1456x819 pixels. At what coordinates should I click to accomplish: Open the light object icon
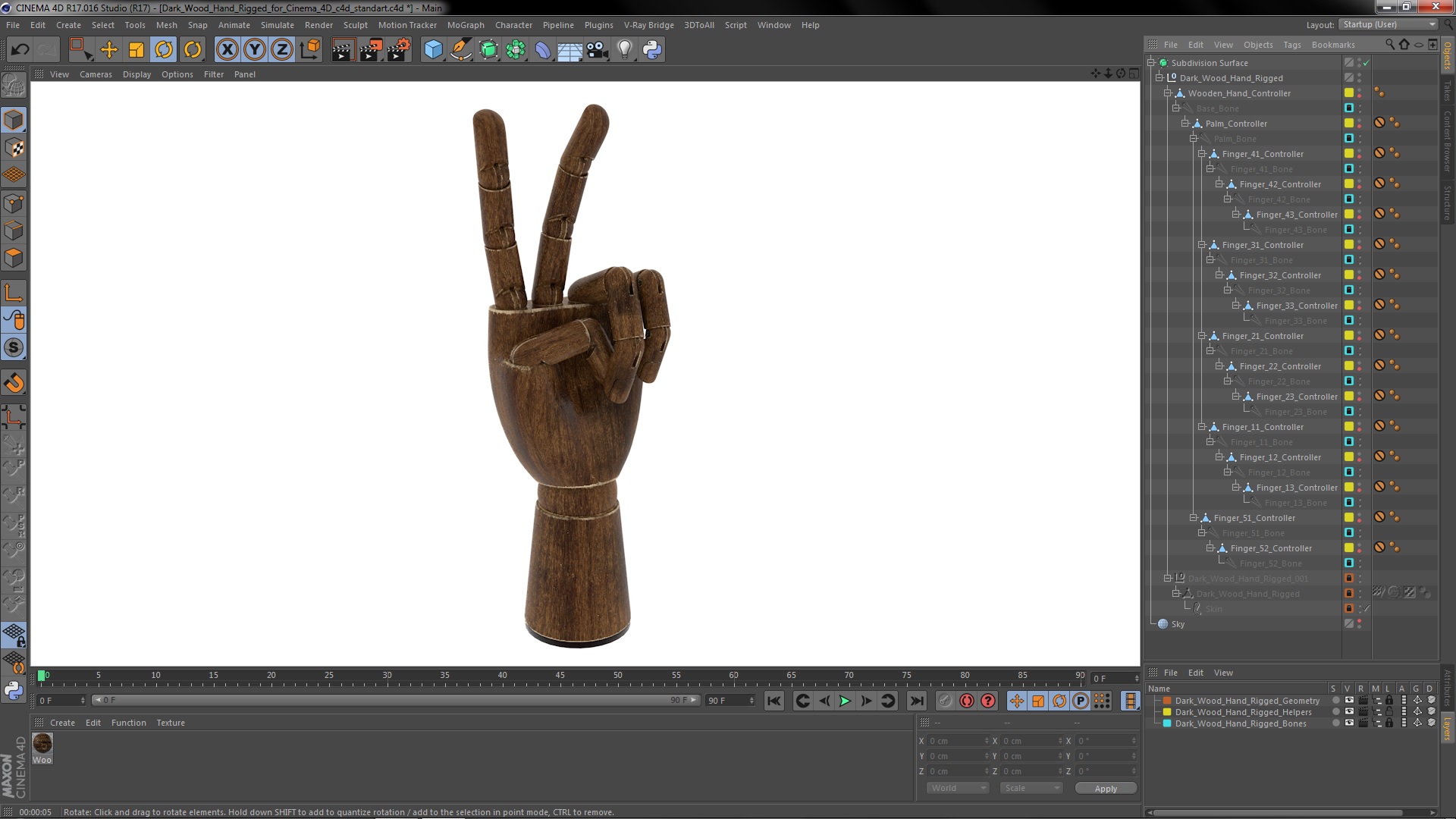[624, 50]
